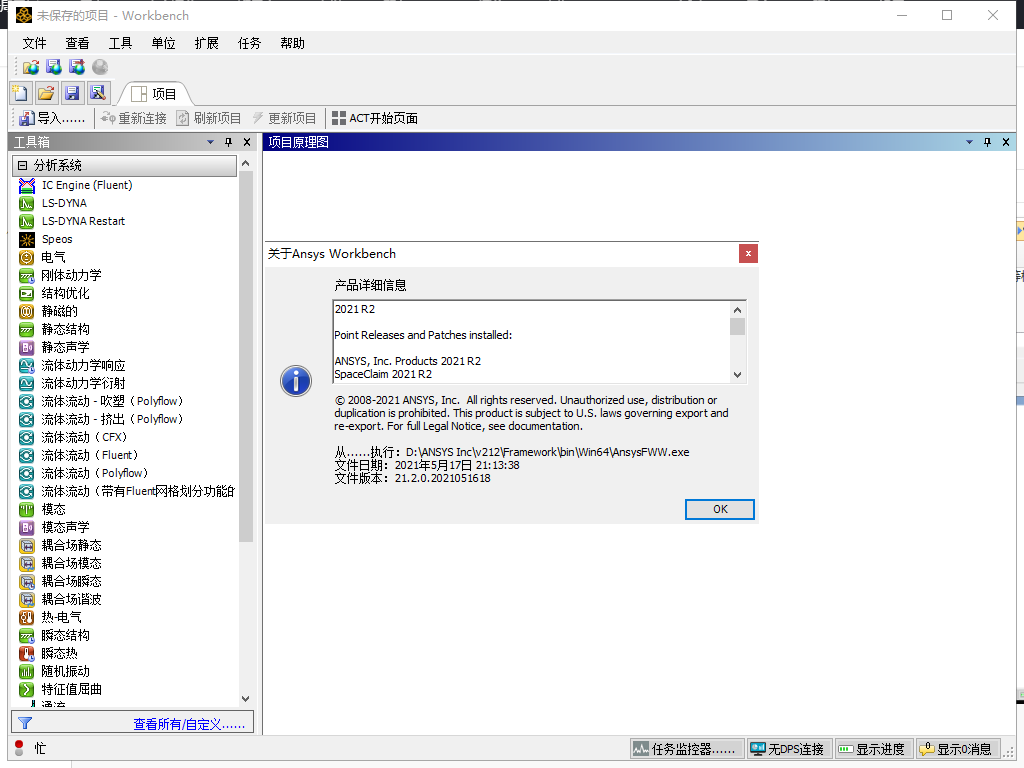
Task: Switch to the 项目 tab
Action: tap(155, 94)
